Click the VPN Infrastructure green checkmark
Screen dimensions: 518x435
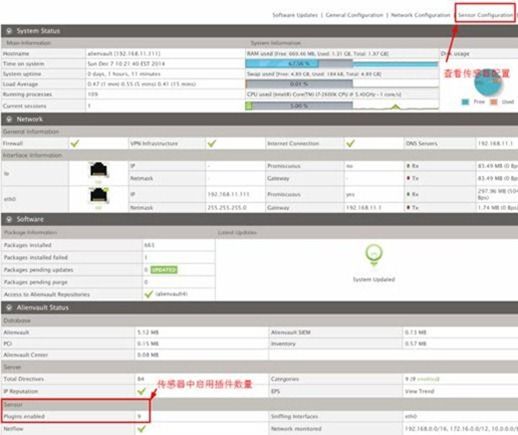[x=212, y=143]
